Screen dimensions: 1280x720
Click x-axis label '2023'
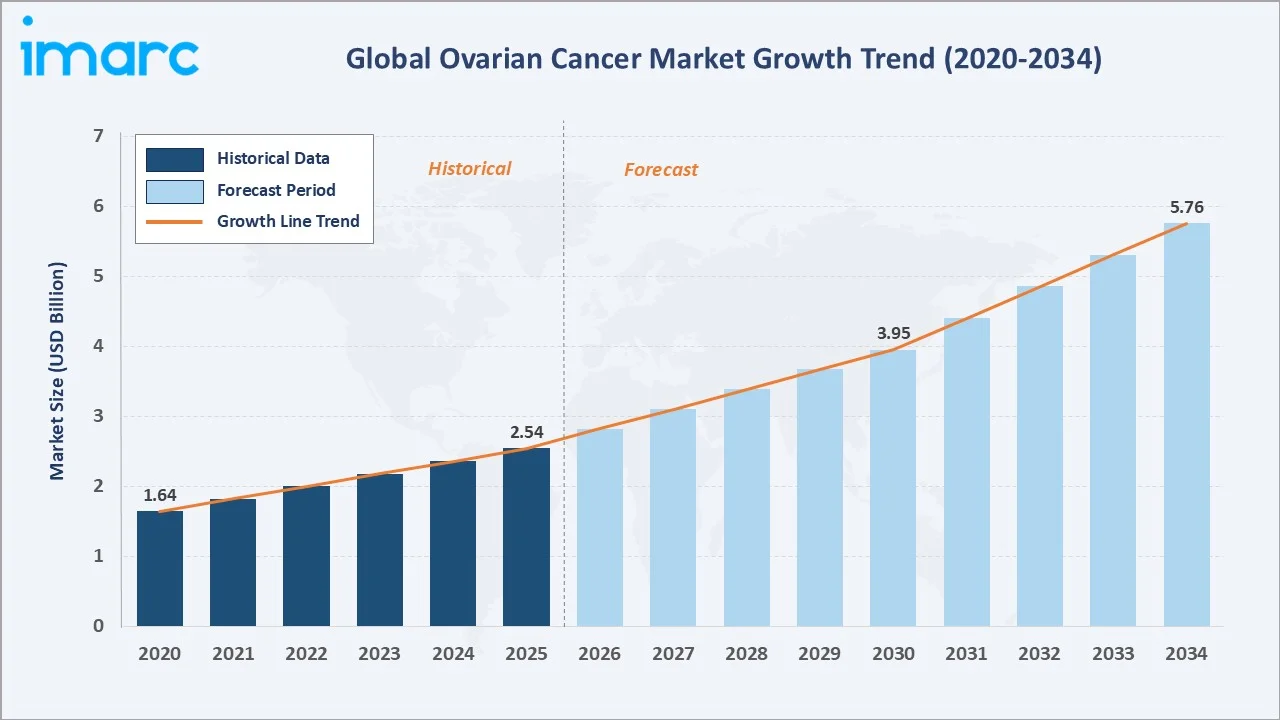point(380,654)
